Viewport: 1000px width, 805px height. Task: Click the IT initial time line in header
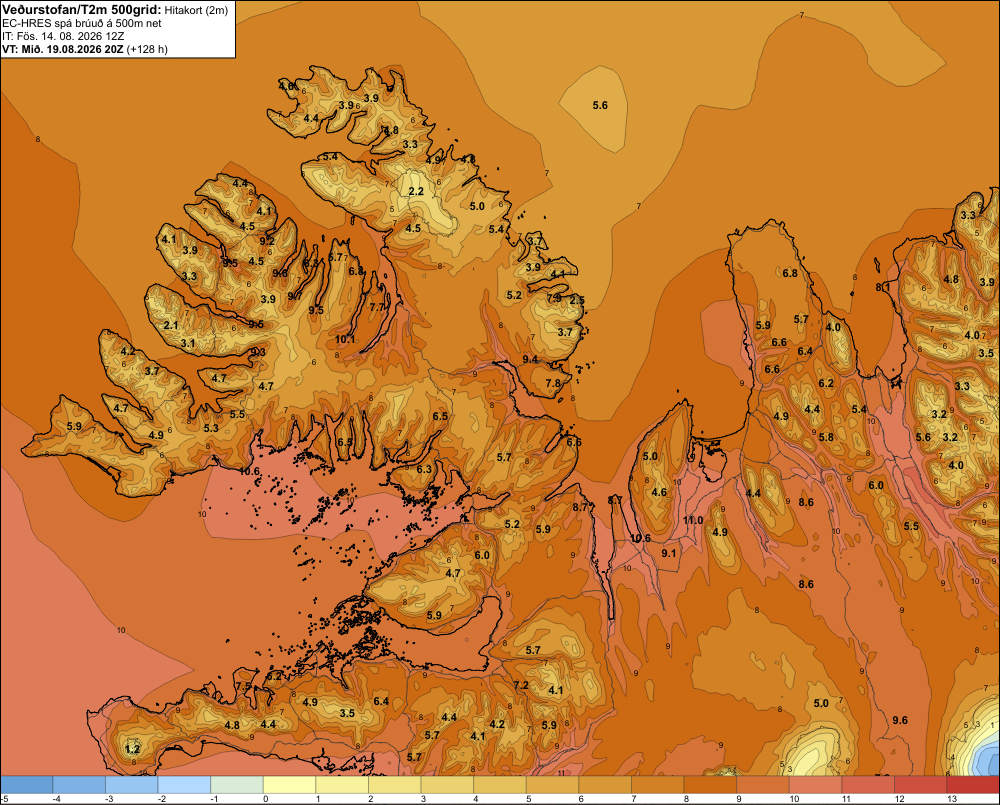62,36
